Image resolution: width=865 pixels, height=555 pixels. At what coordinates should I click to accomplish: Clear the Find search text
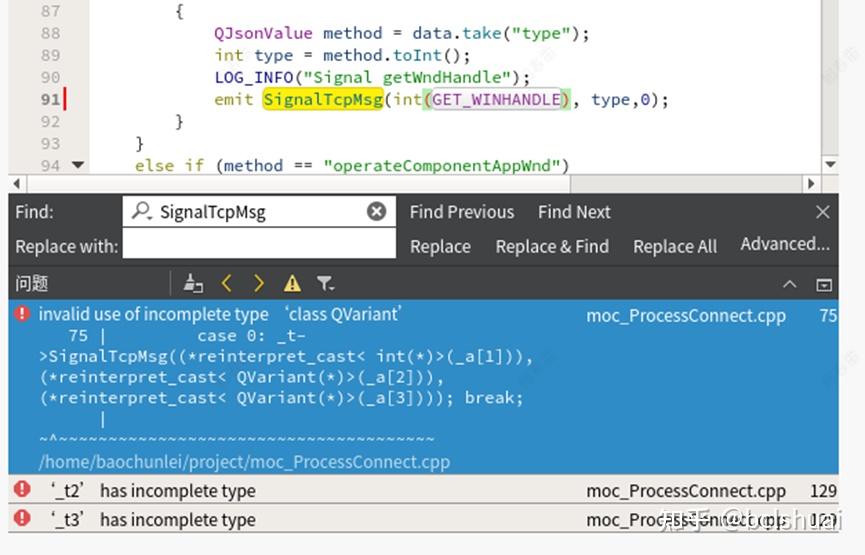tap(376, 211)
